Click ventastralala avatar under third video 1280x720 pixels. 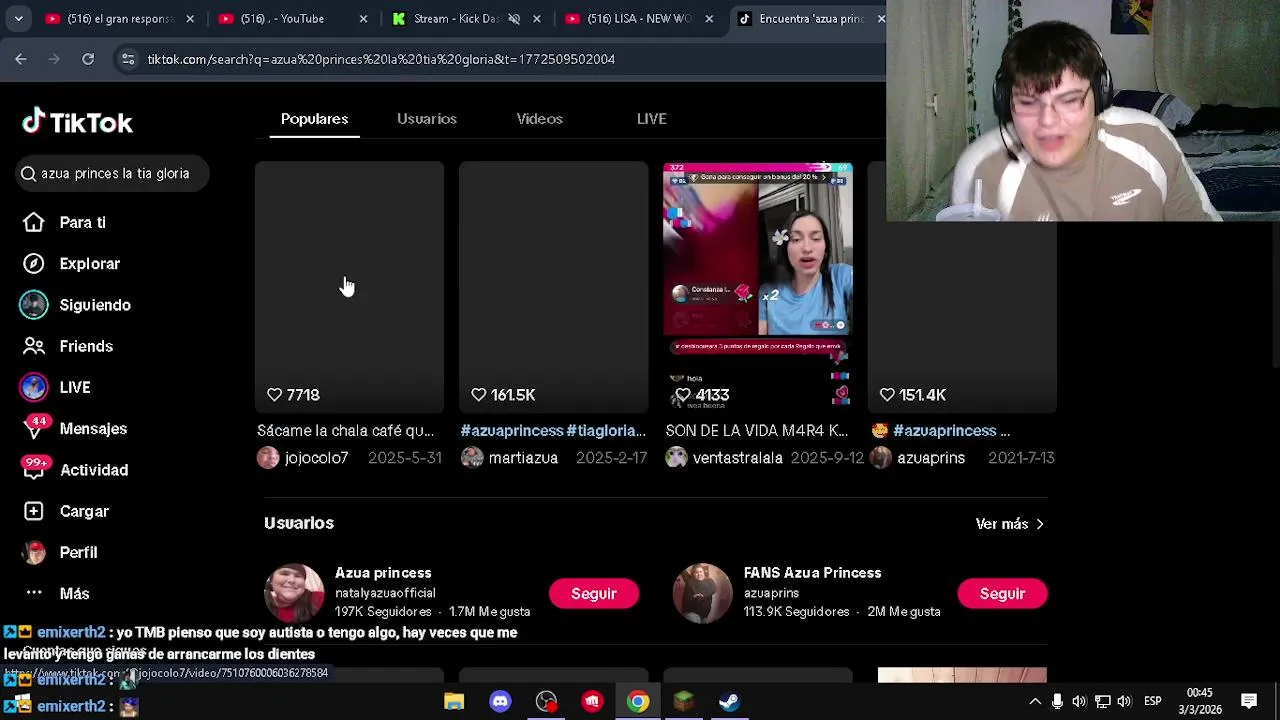[677, 458]
